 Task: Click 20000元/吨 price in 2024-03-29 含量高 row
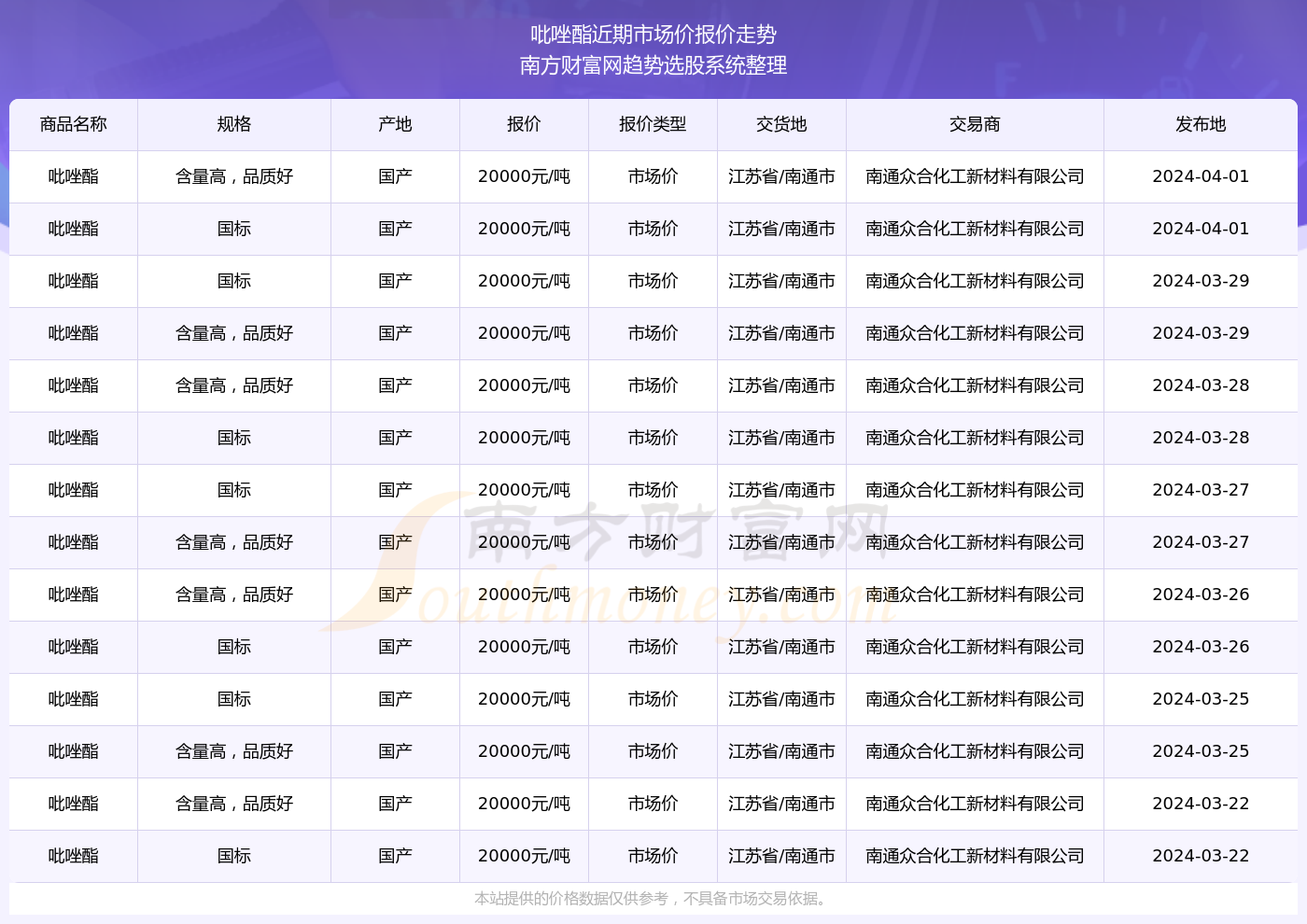(x=524, y=333)
